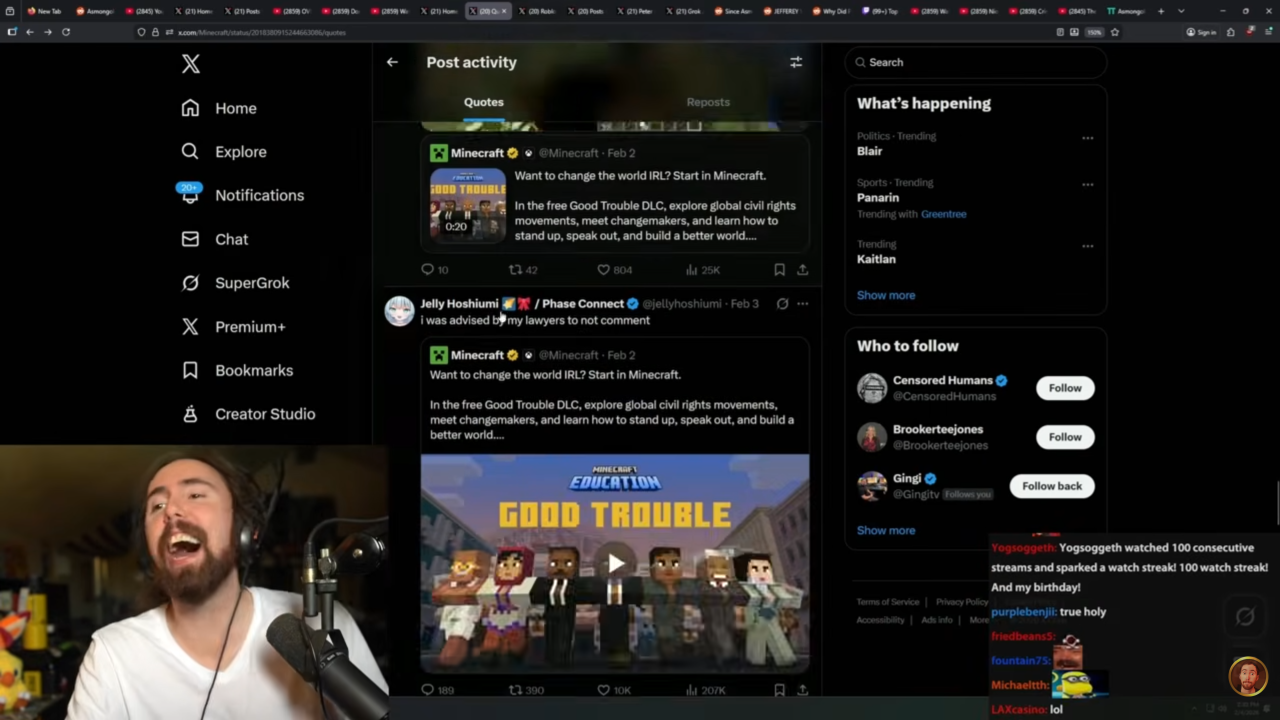Open Post activity filter settings icon
The image size is (1280, 720).
click(x=796, y=62)
